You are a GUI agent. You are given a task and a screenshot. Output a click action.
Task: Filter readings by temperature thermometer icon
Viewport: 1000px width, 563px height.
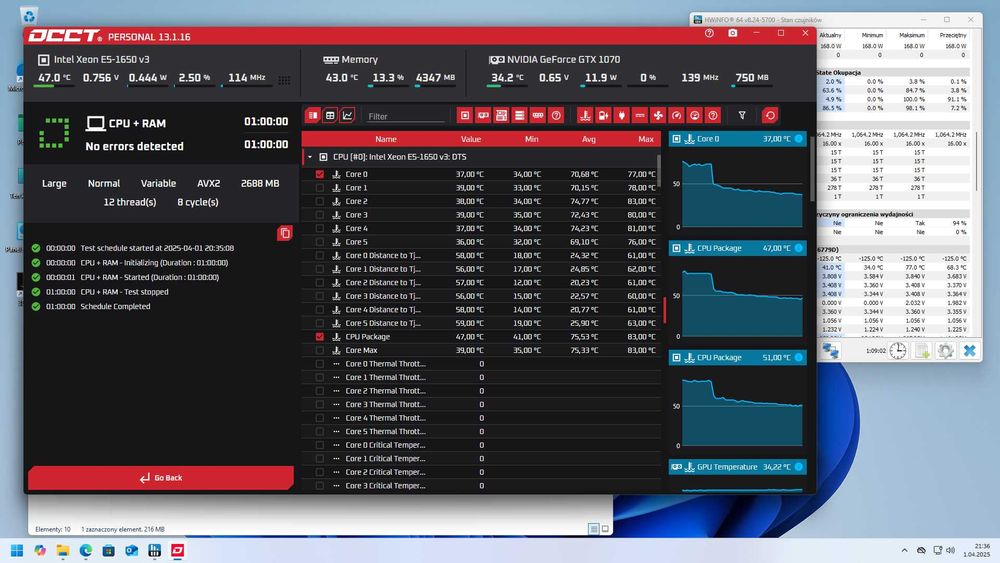click(x=585, y=115)
